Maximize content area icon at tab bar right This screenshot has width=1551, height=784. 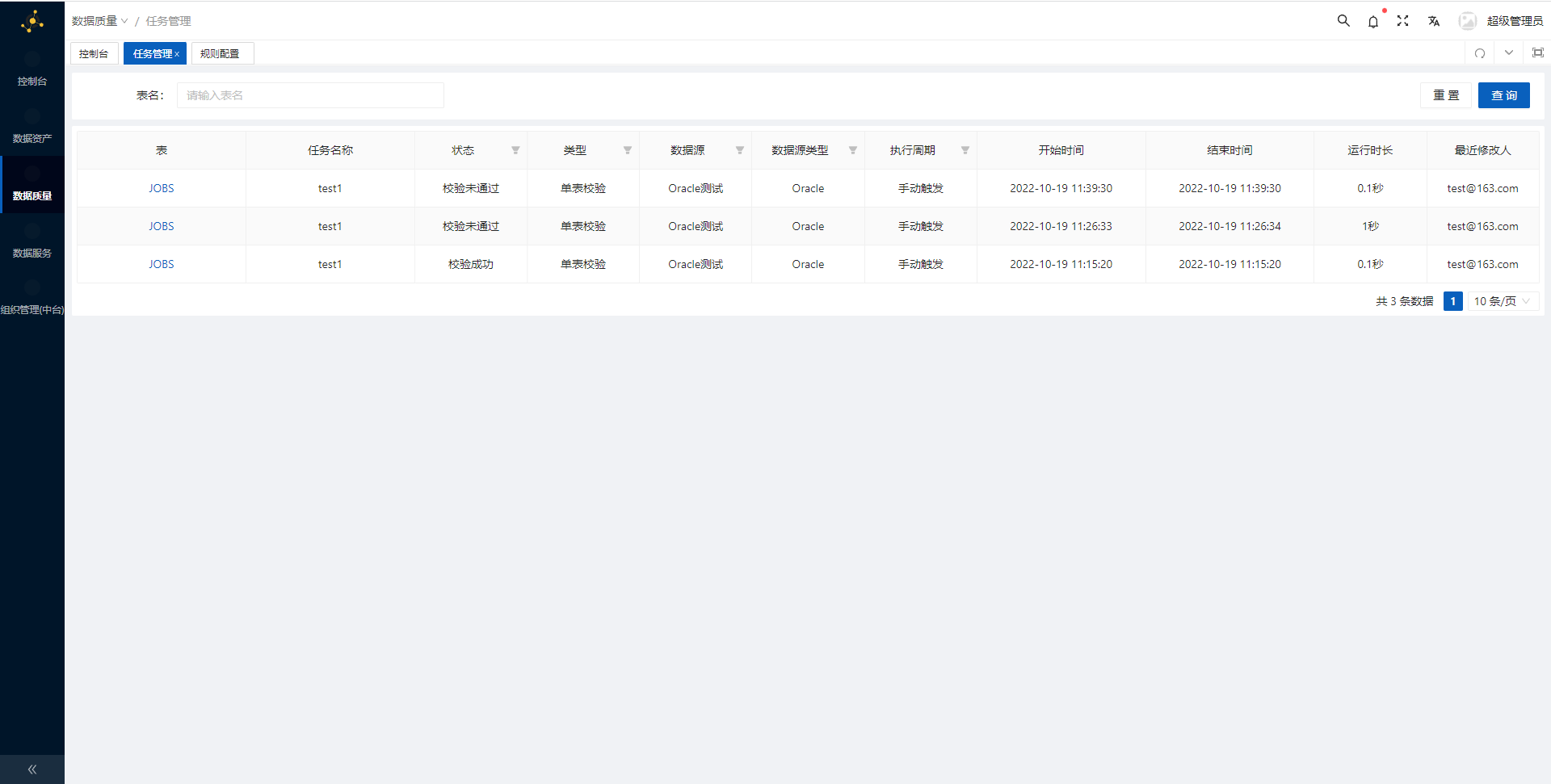[1538, 53]
